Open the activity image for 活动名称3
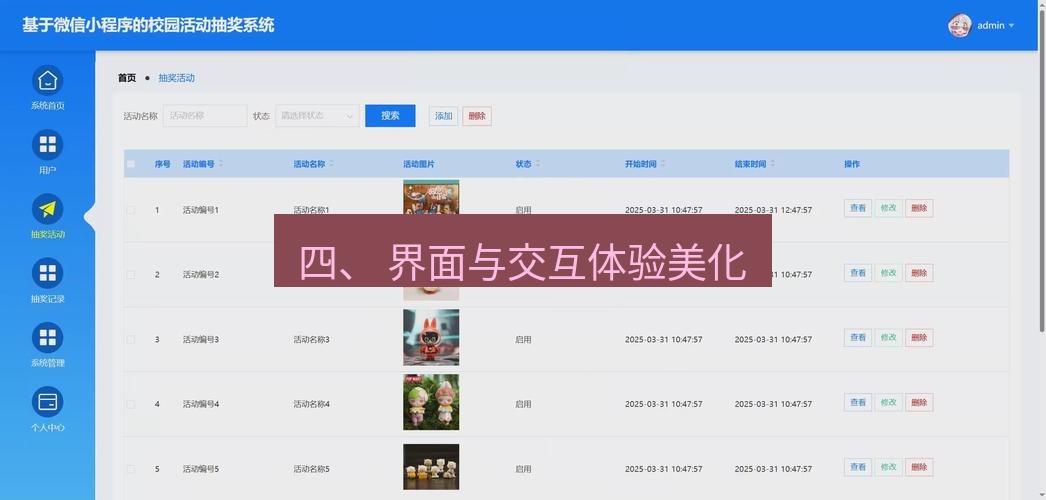Viewport: 1046px width, 500px height. coord(431,337)
